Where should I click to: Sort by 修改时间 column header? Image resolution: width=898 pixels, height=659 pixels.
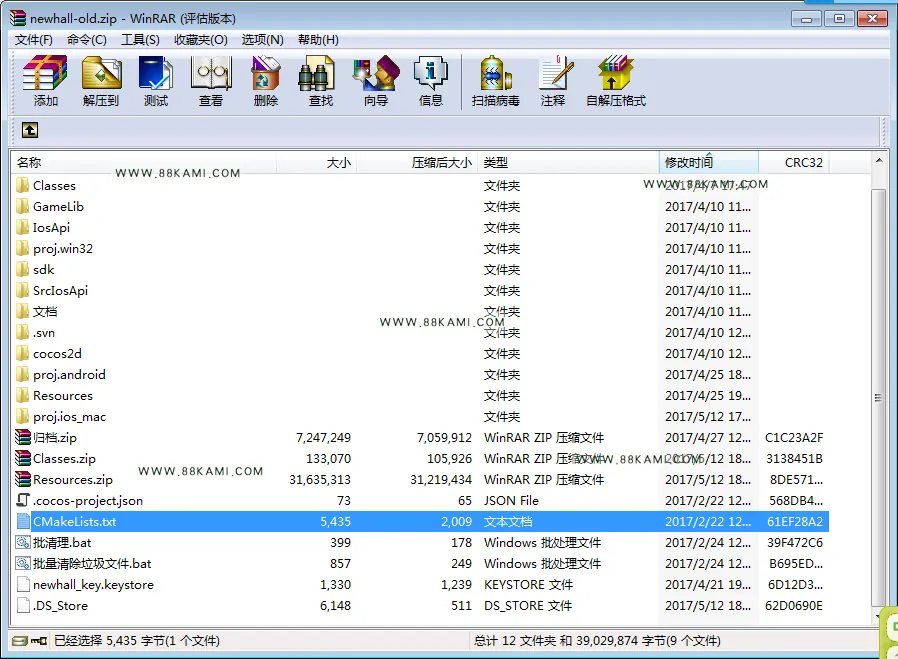(x=708, y=163)
